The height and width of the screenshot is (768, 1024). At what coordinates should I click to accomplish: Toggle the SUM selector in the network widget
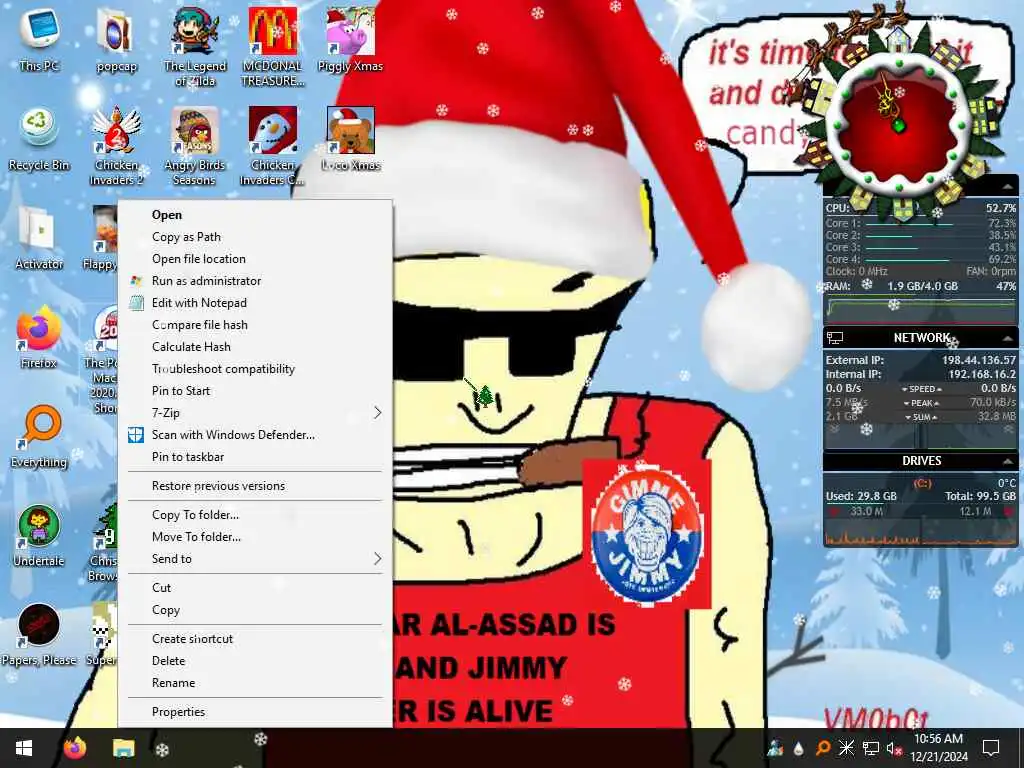coord(921,417)
